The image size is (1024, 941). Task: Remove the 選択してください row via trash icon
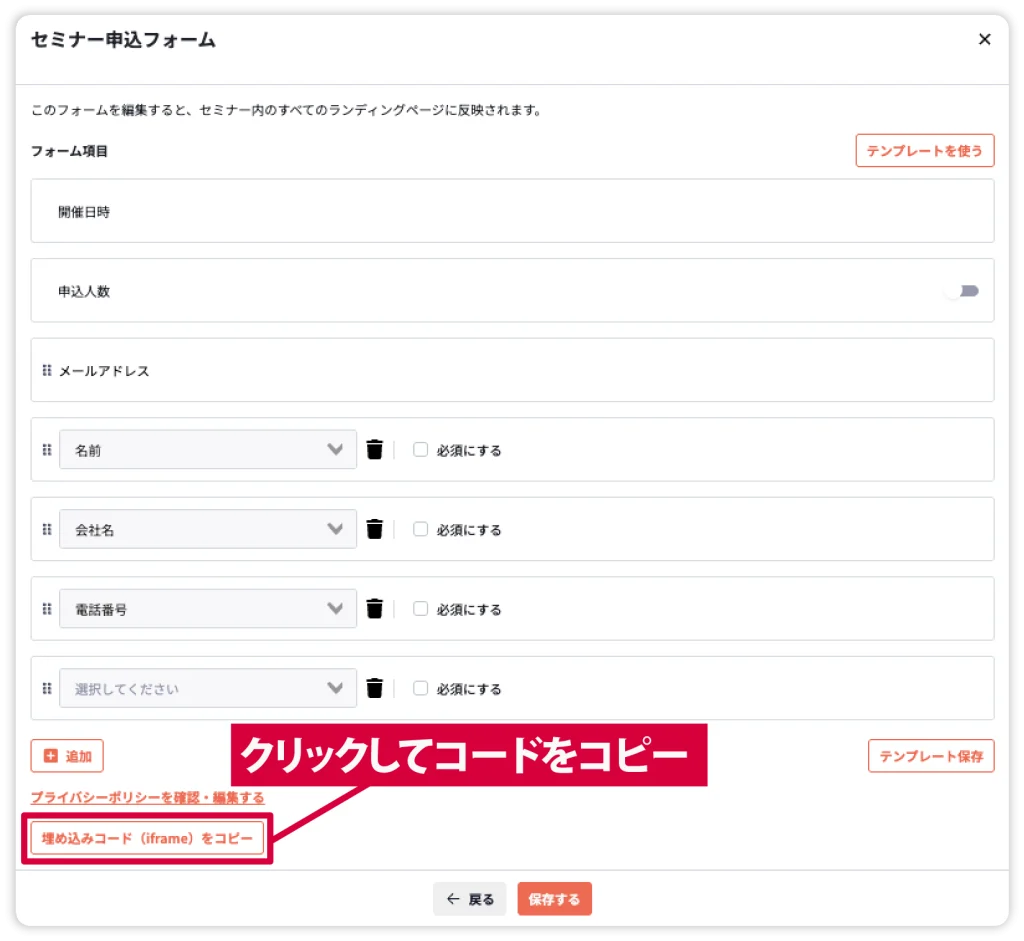375,688
